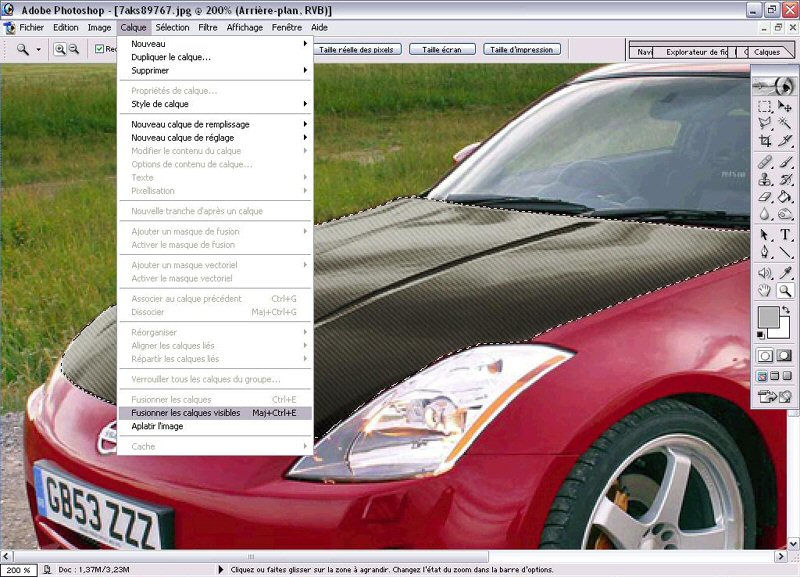Choose Fusionner les calques visibles
The width and height of the screenshot is (800, 577).
(215, 413)
